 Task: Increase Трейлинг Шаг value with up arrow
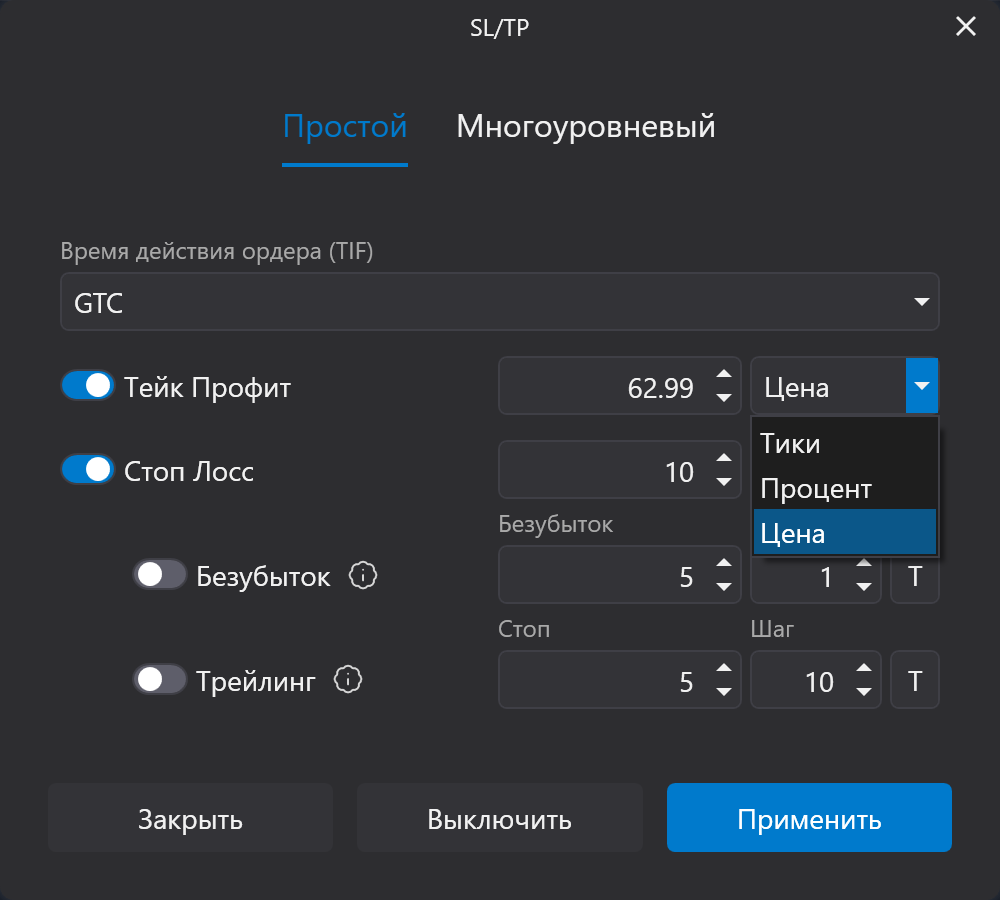click(x=864, y=669)
